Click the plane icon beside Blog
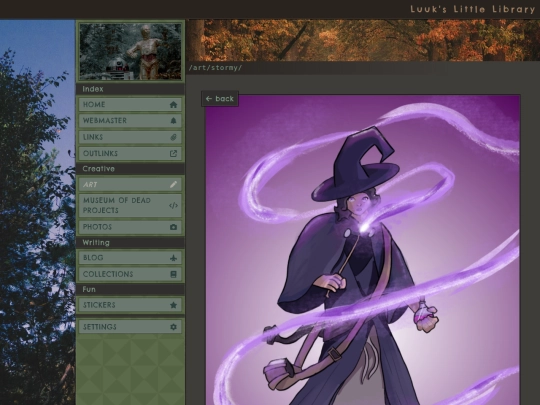Screen dimensions: 540x405 174,258
